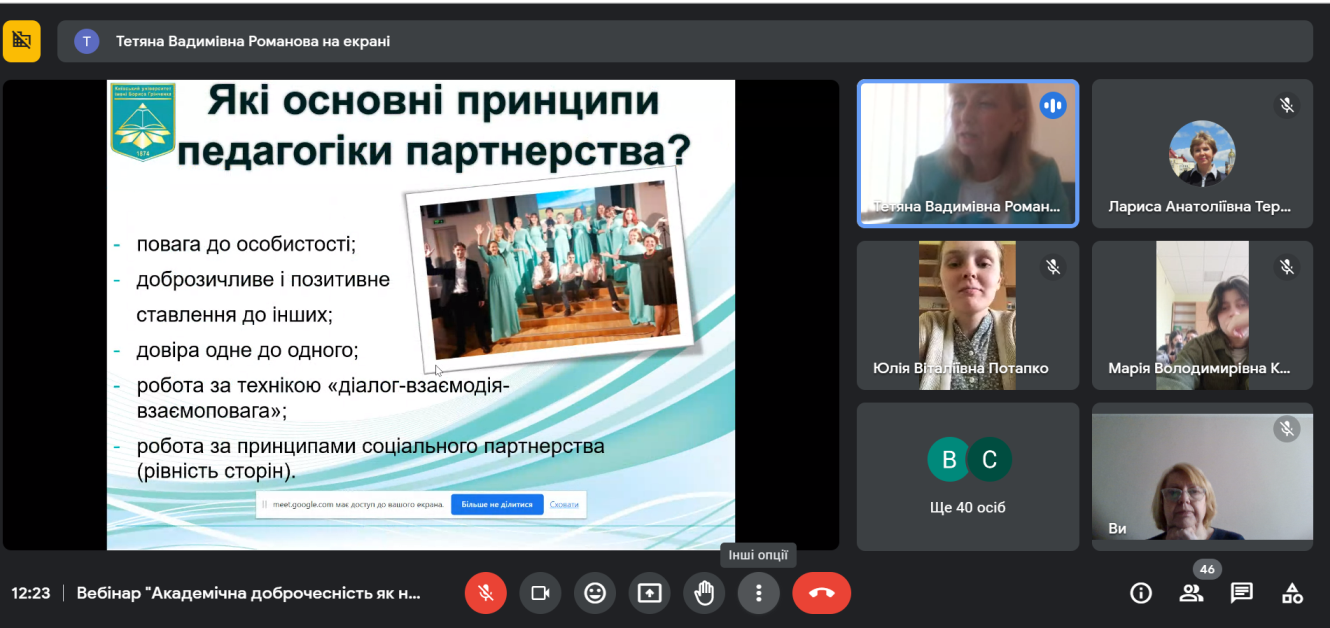1330x628 pixels.
Task: Click the 'Сховати' link
Action: [x=564, y=504]
